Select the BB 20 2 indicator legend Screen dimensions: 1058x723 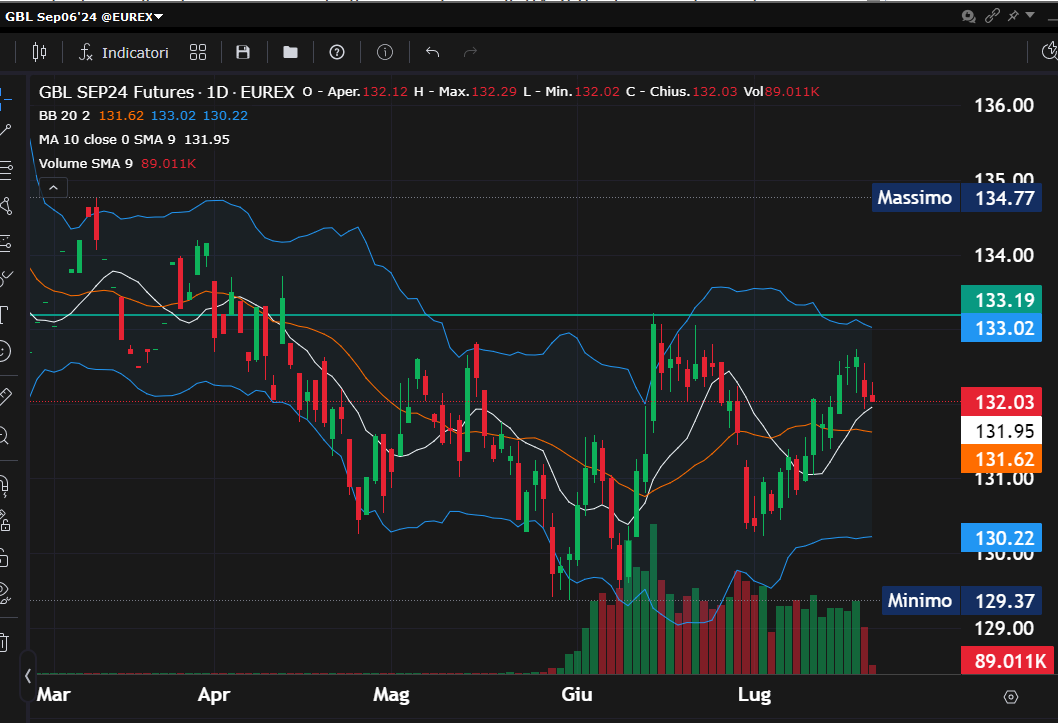64,116
